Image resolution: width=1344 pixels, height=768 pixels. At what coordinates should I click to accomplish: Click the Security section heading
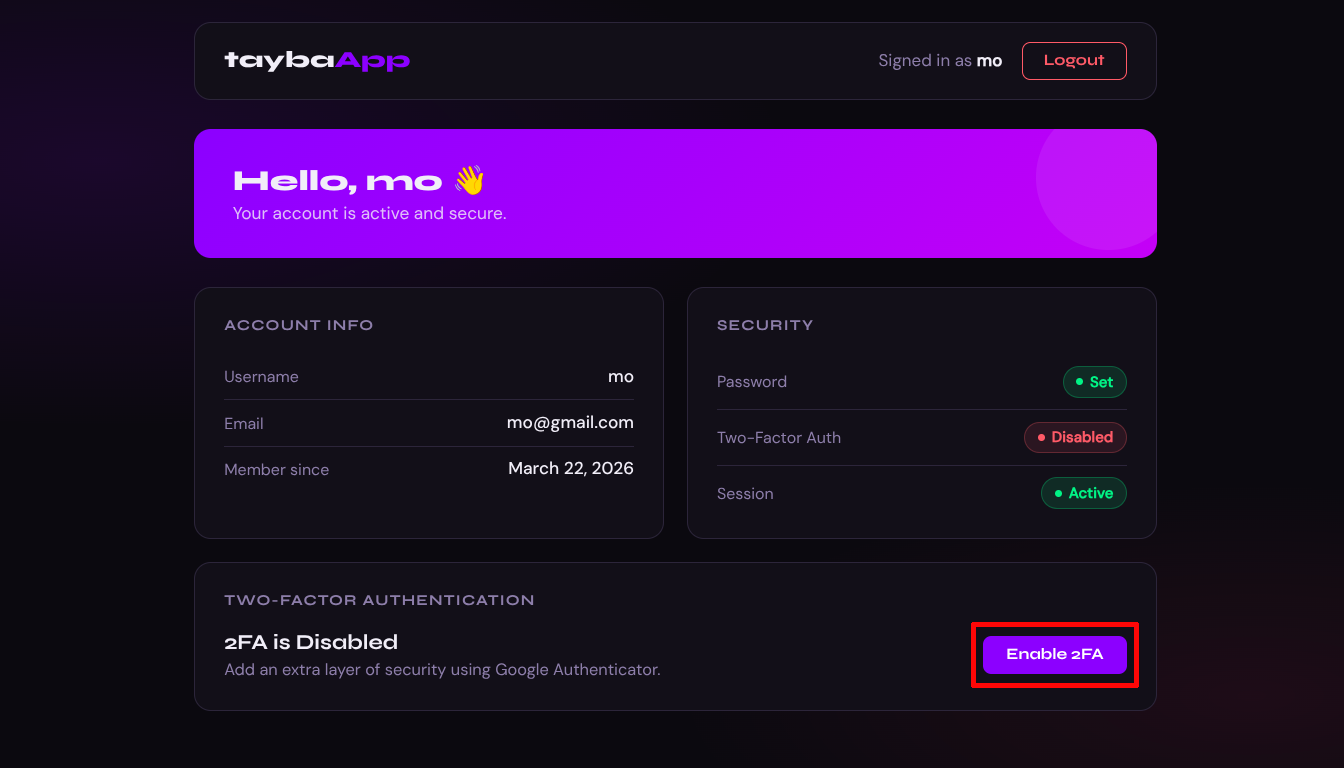(x=765, y=325)
